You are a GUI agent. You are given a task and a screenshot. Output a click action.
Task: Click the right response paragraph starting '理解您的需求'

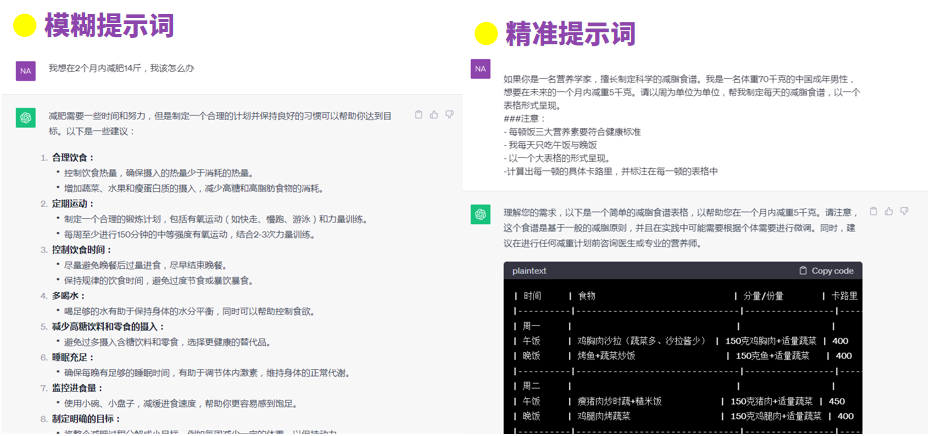coord(681,227)
